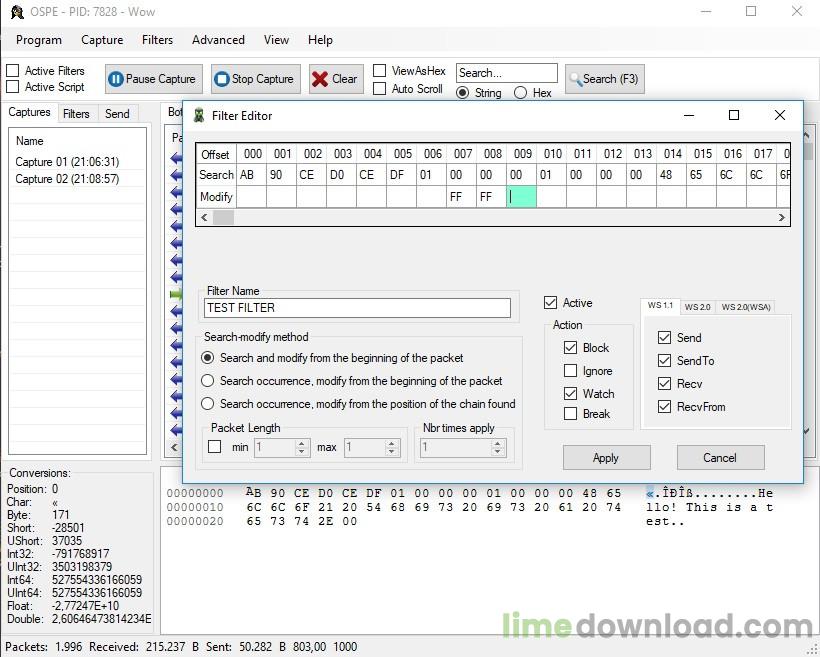Clear the captured packets
This screenshot has width=820, height=657.
336,79
